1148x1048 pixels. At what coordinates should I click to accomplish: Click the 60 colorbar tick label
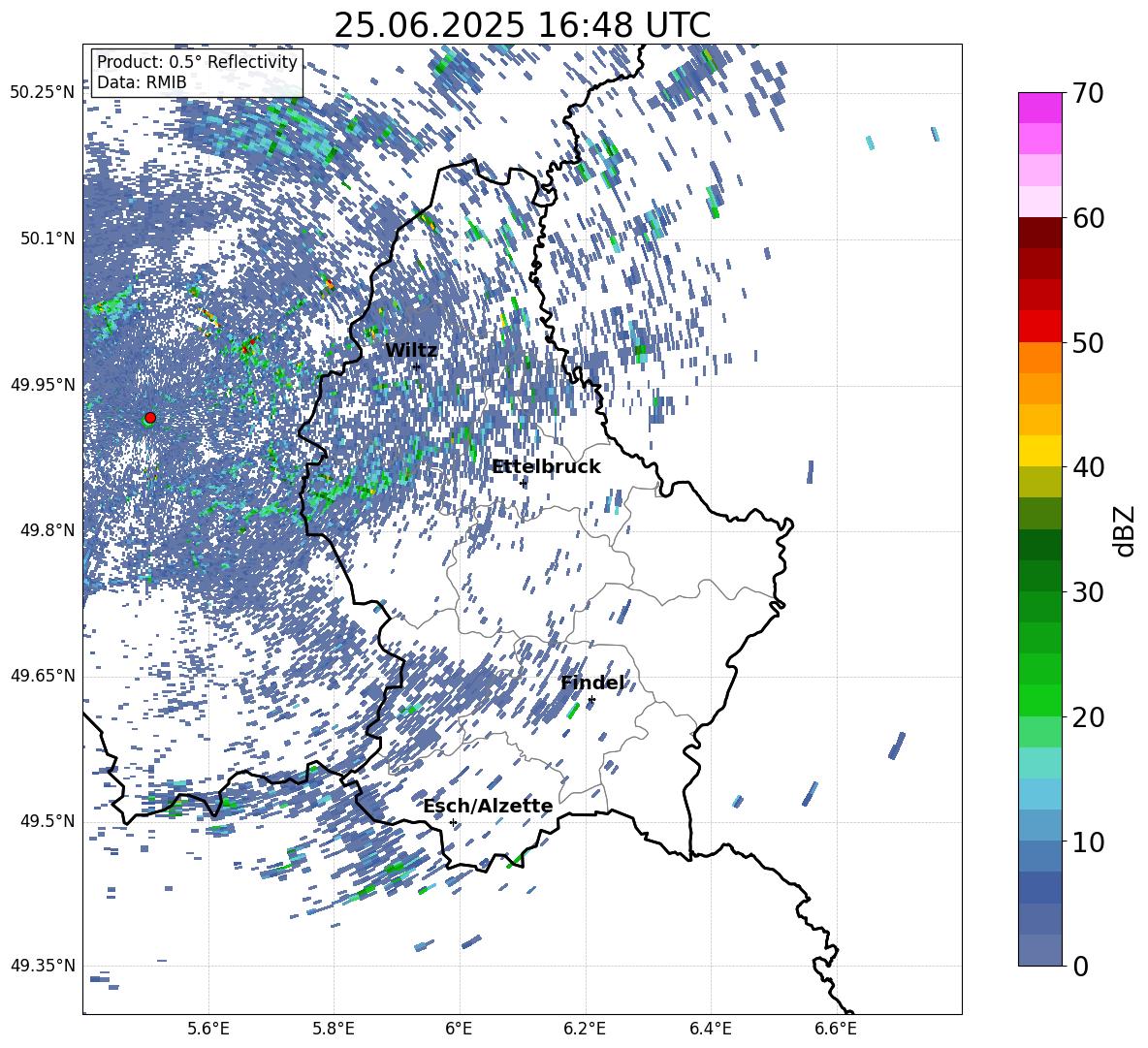[1087, 218]
